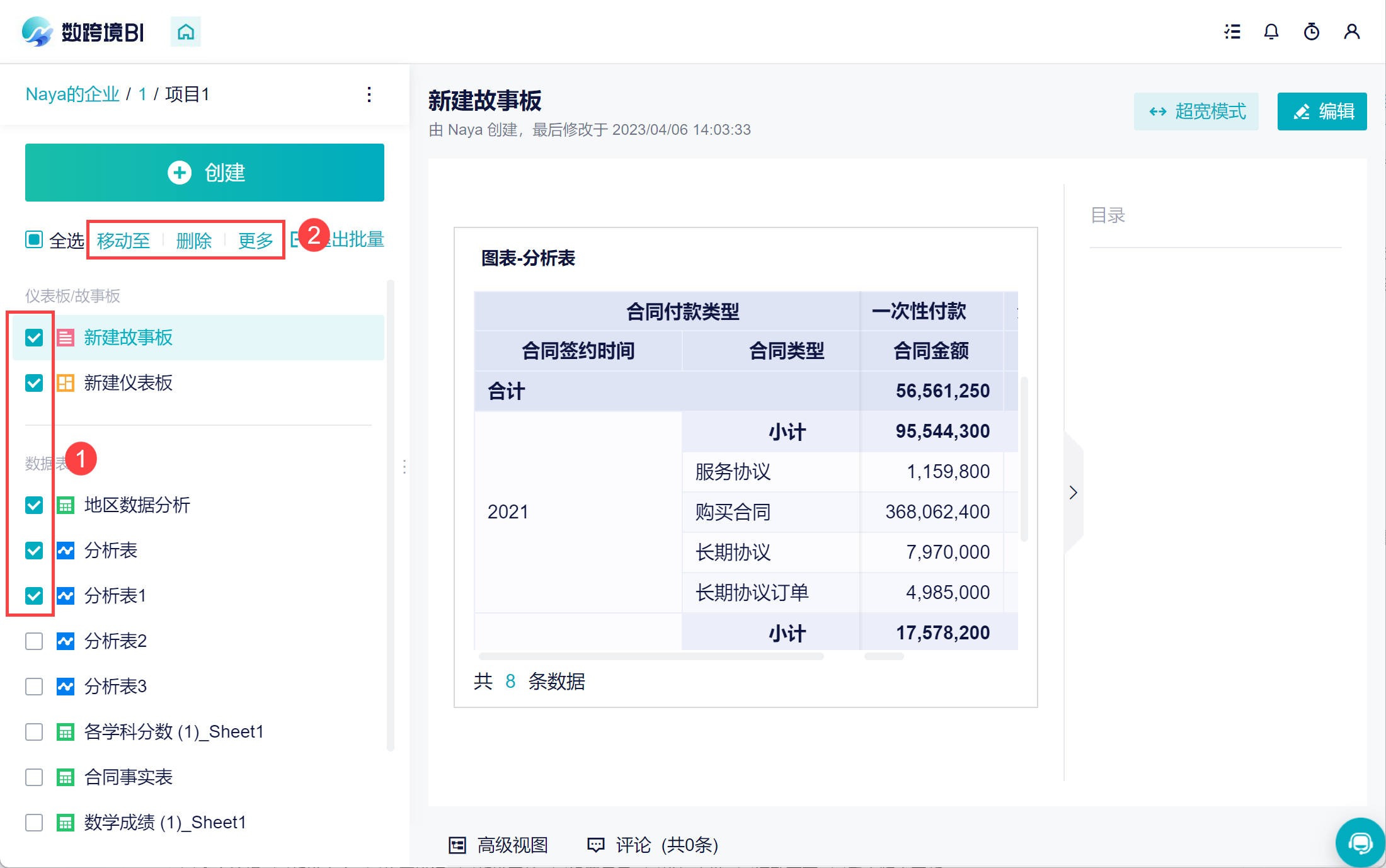Select 合同事实表 in the data list
Viewport: 1386px width, 868px height.
click(x=129, y=777)
